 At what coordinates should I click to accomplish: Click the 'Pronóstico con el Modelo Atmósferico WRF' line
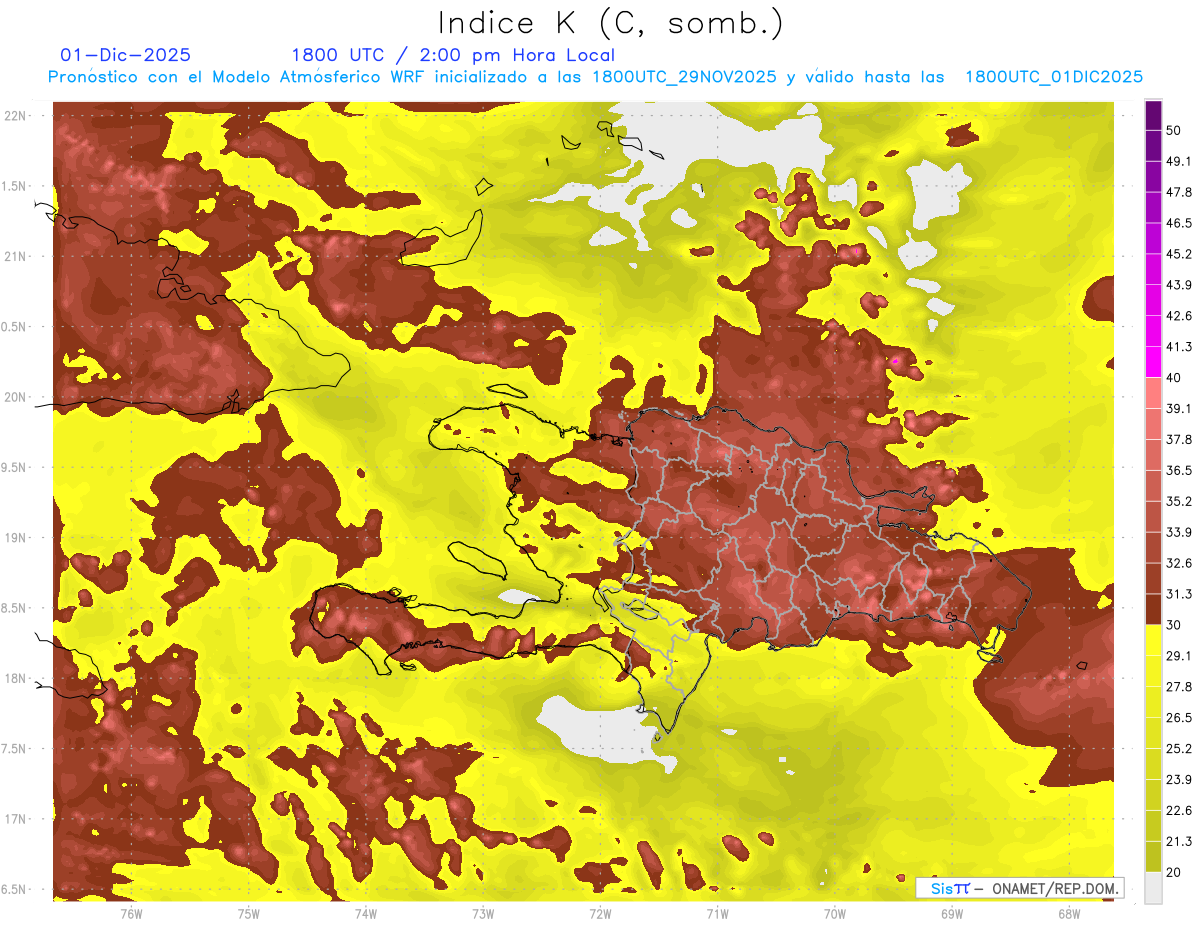coord(595,77)
